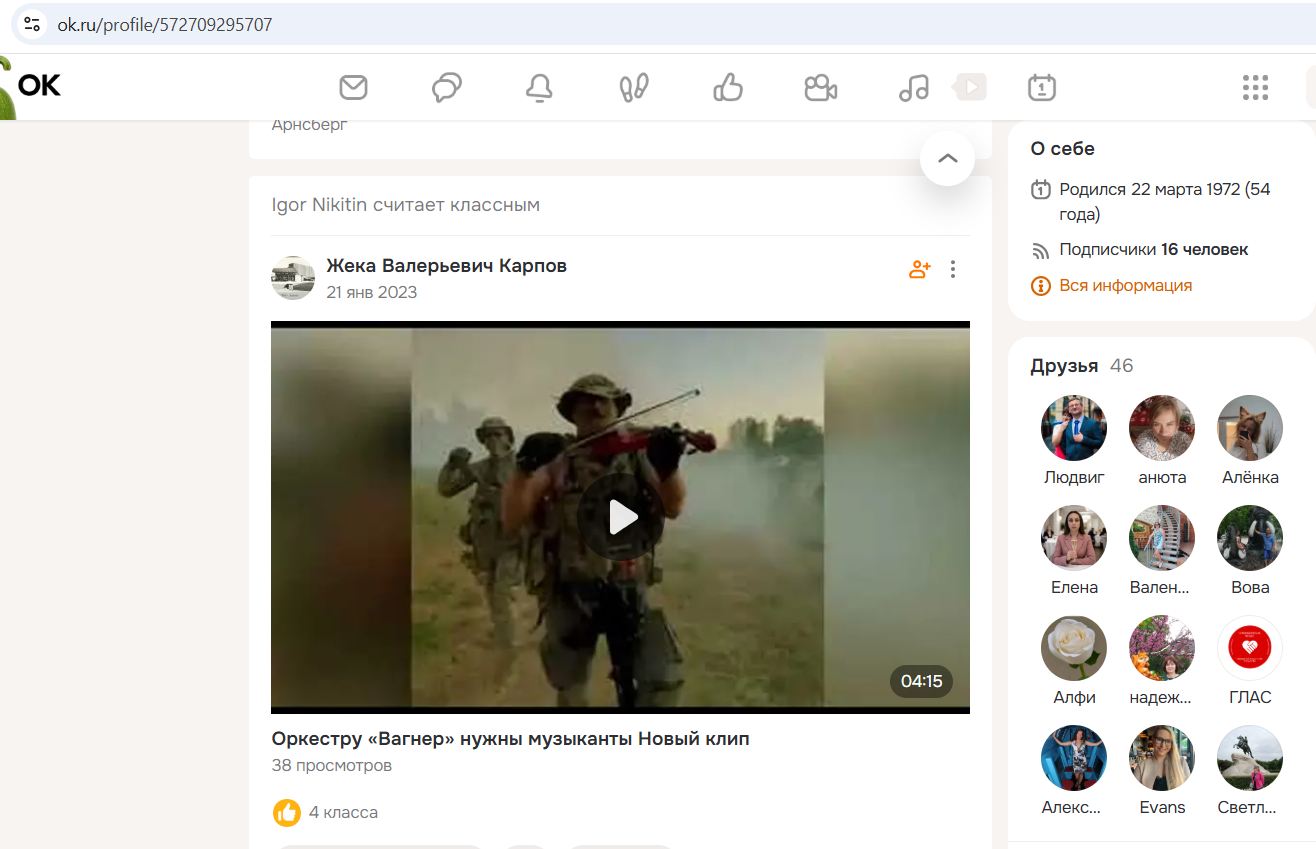Open friend Людвиг's avatar
The image size is (1316, 849).
tap(1074, 427)
